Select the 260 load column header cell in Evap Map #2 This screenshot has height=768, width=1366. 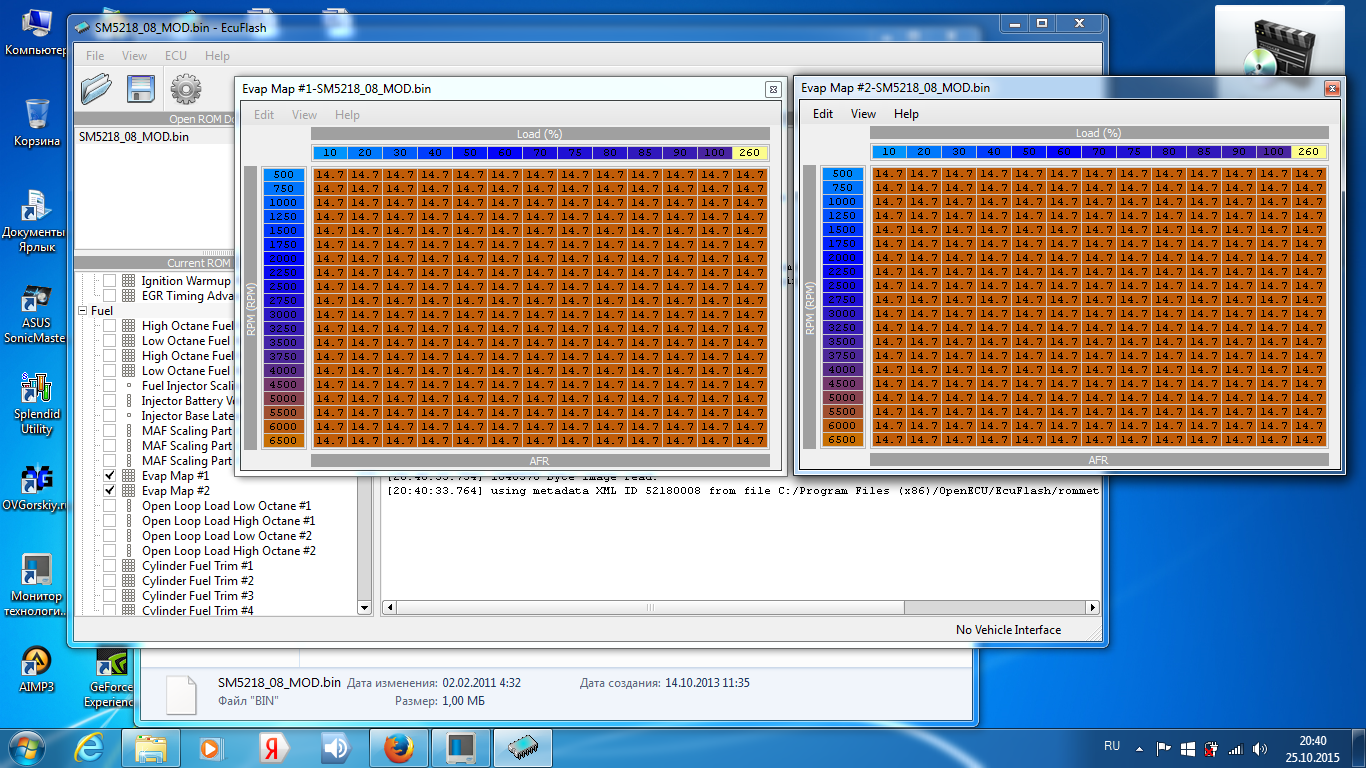pyautogui.click(x=1310, y=152)
